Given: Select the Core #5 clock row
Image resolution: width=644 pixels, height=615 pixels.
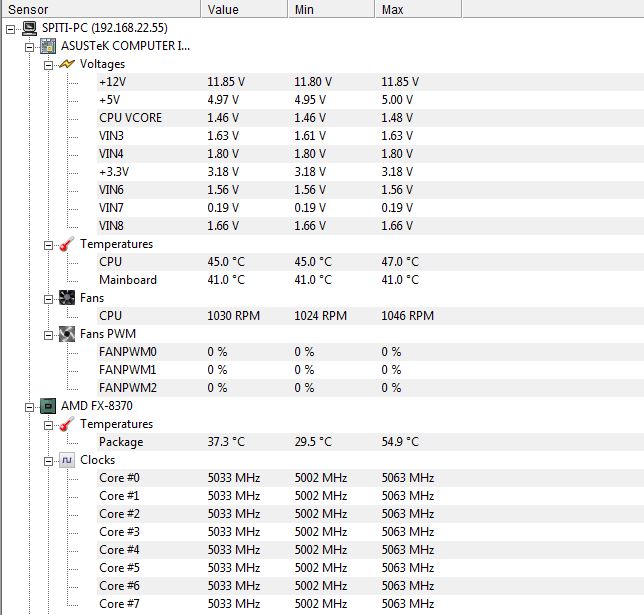Looking at the screenshot, I should [x=370, y=568].
